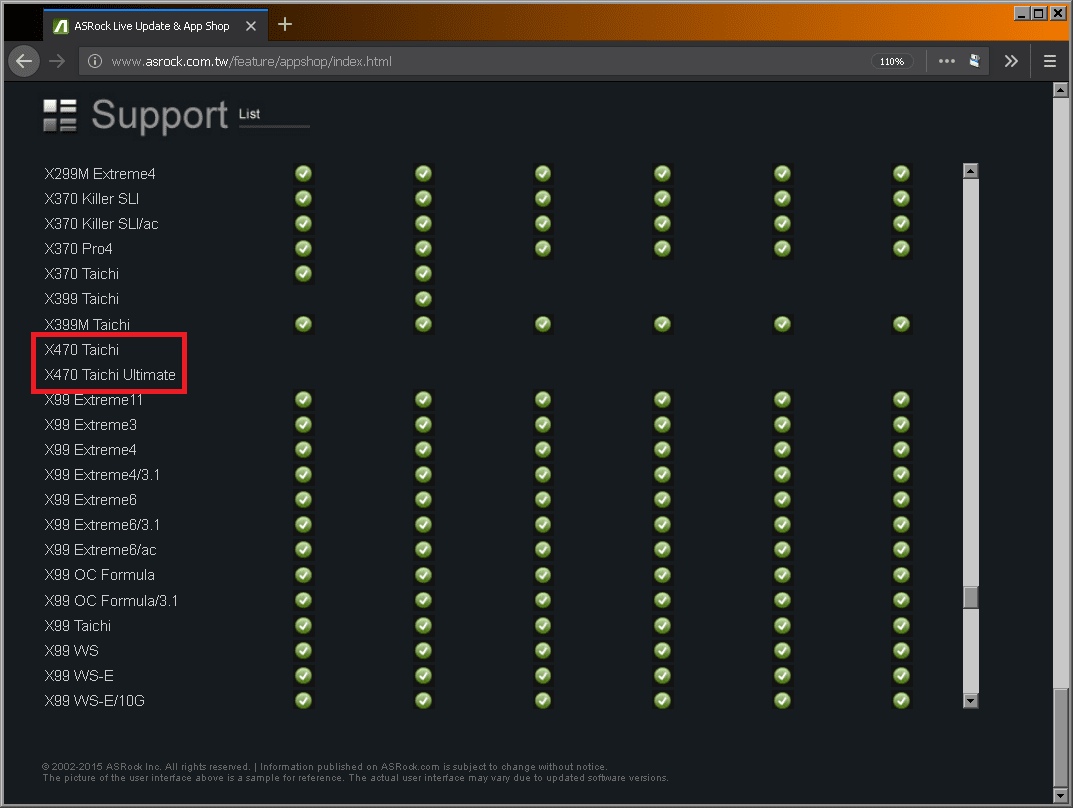The image size is (1073, 808).
Task: Click fifth checkmark in X99 Extreme6 row
Action: click(782, 500)
